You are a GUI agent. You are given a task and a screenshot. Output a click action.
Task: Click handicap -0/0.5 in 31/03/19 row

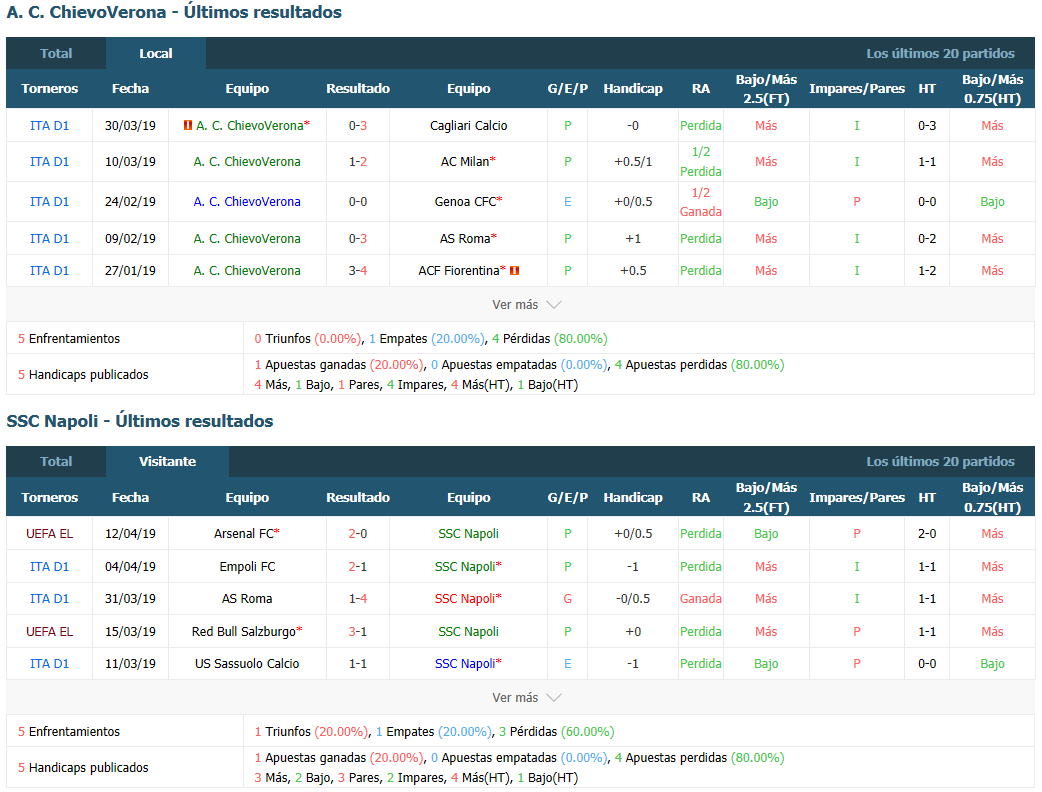click(633, 599)
